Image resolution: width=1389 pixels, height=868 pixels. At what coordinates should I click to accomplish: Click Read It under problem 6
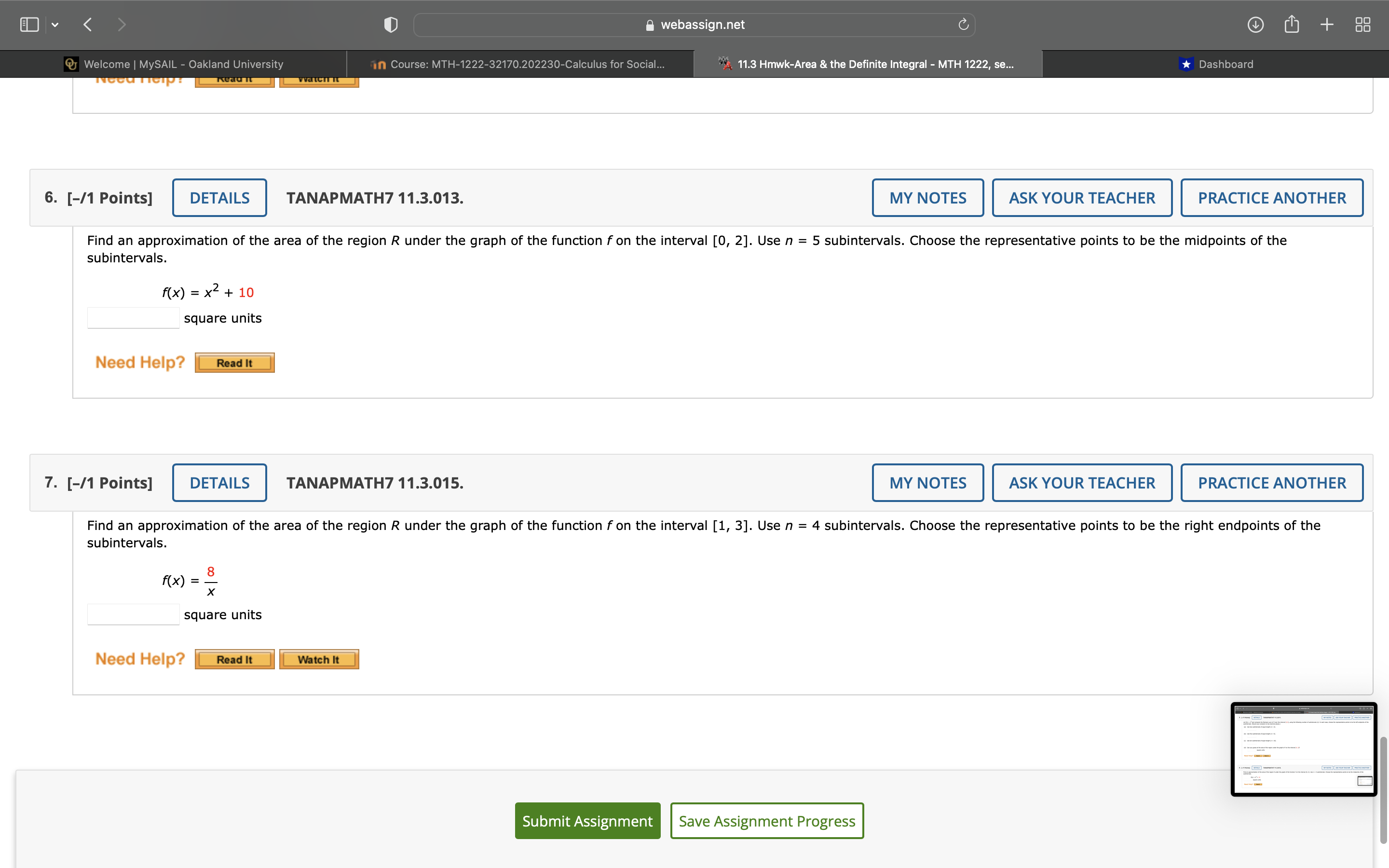233,362
